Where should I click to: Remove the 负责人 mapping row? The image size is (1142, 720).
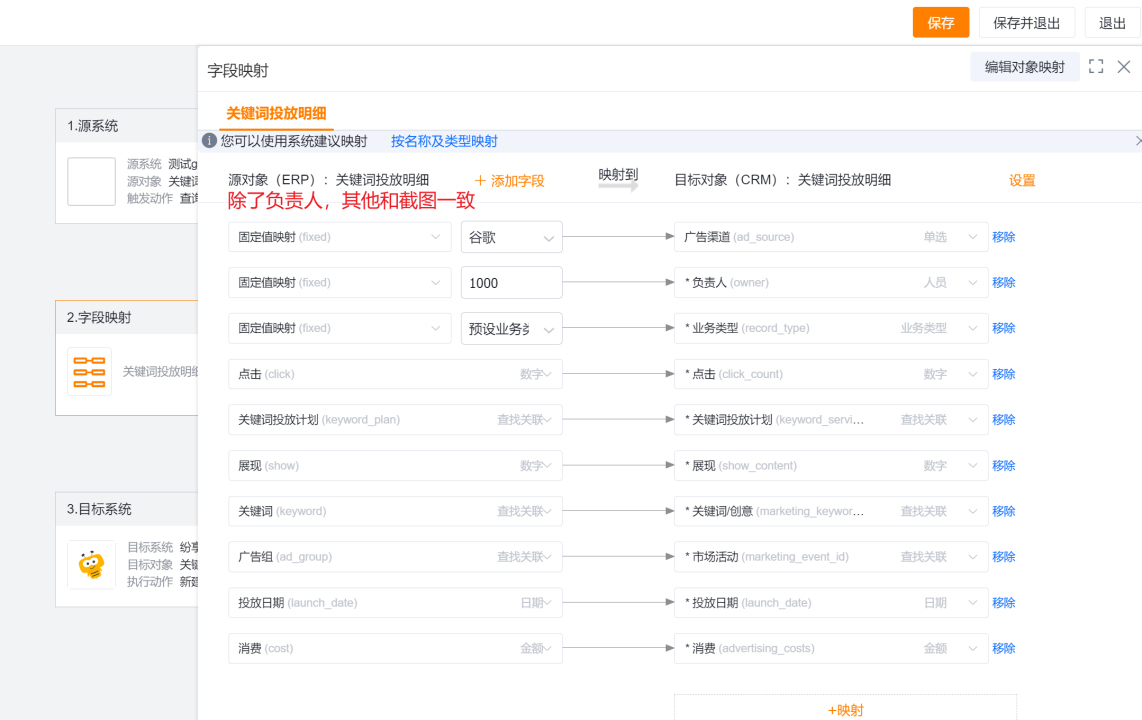coord(1003,282)
